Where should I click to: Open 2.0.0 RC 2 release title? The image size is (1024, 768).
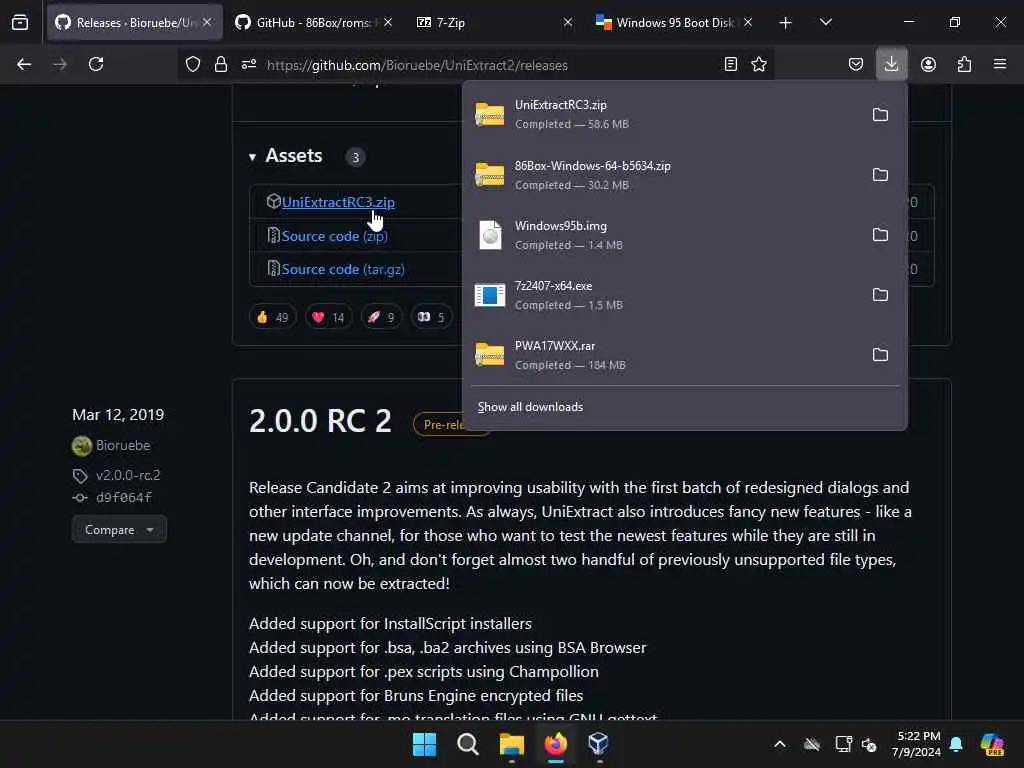coord(320,421)
